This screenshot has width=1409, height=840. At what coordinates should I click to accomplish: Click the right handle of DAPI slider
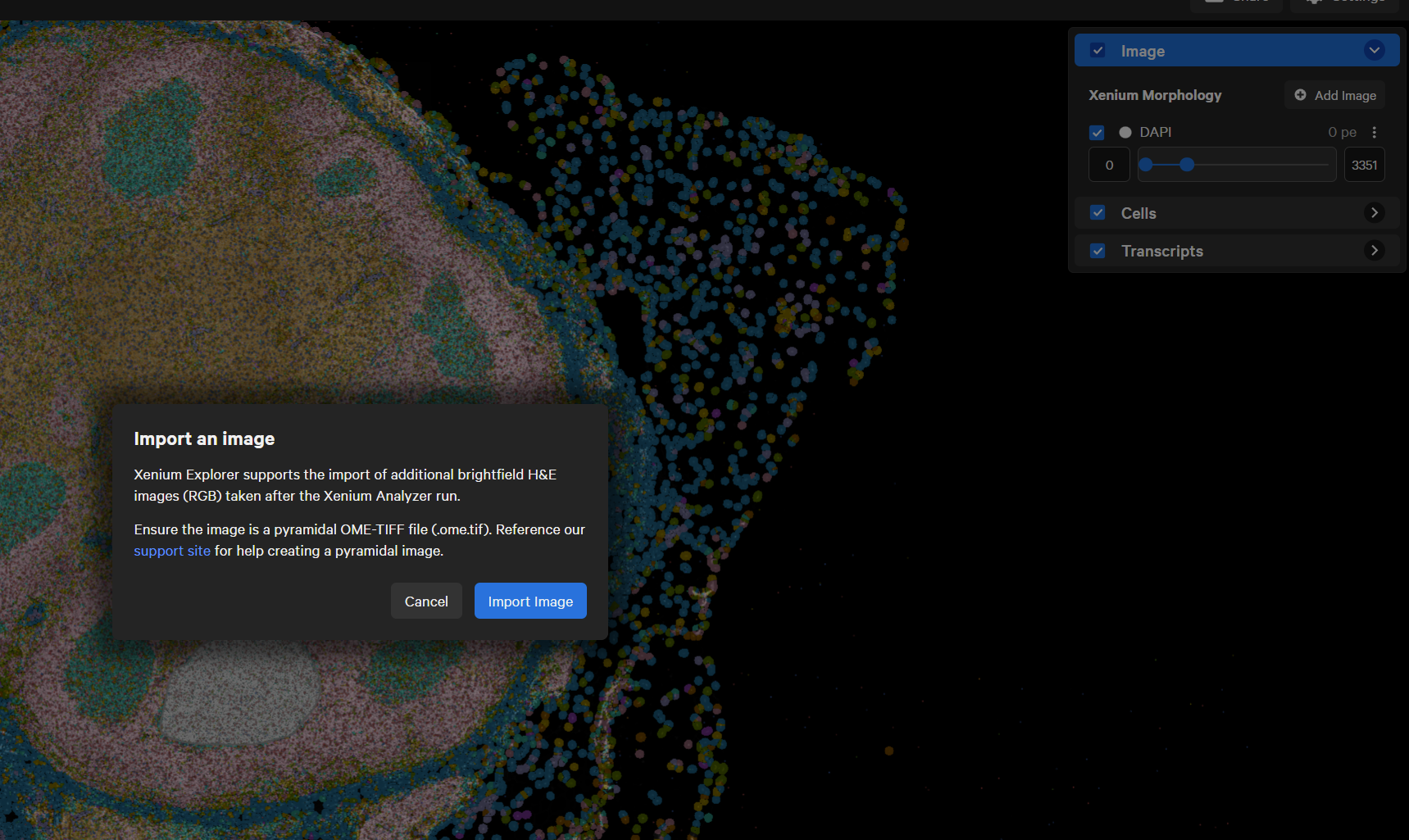(x=1187, y=166)
